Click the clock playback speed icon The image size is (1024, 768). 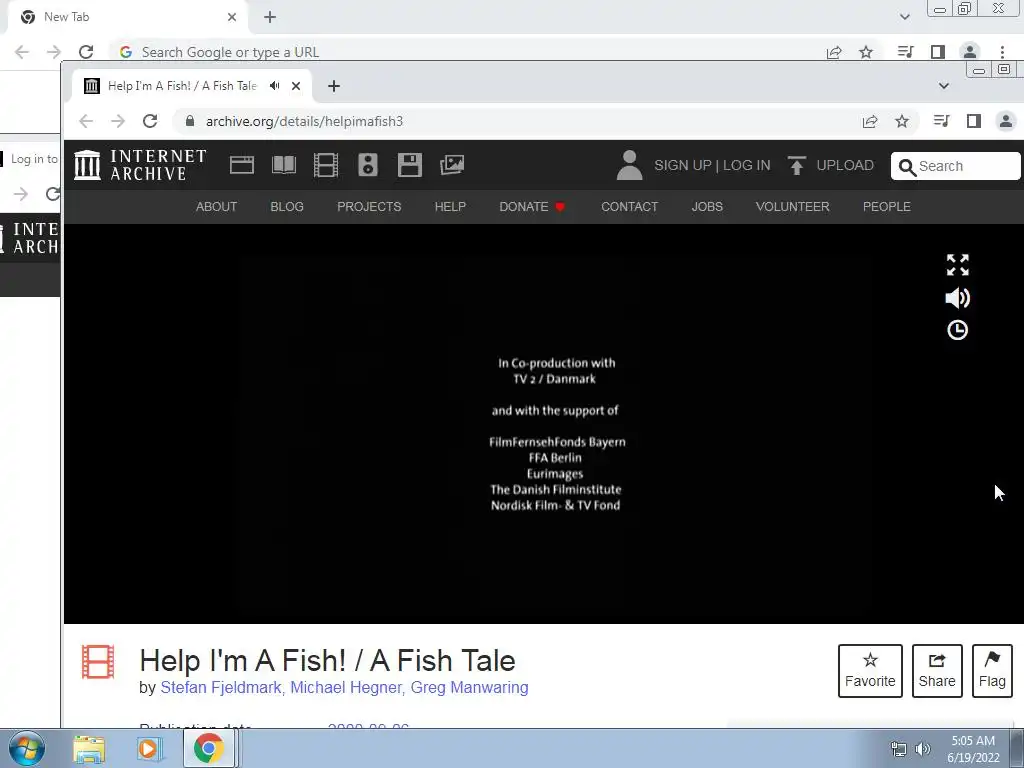click(x=957, y=330)
